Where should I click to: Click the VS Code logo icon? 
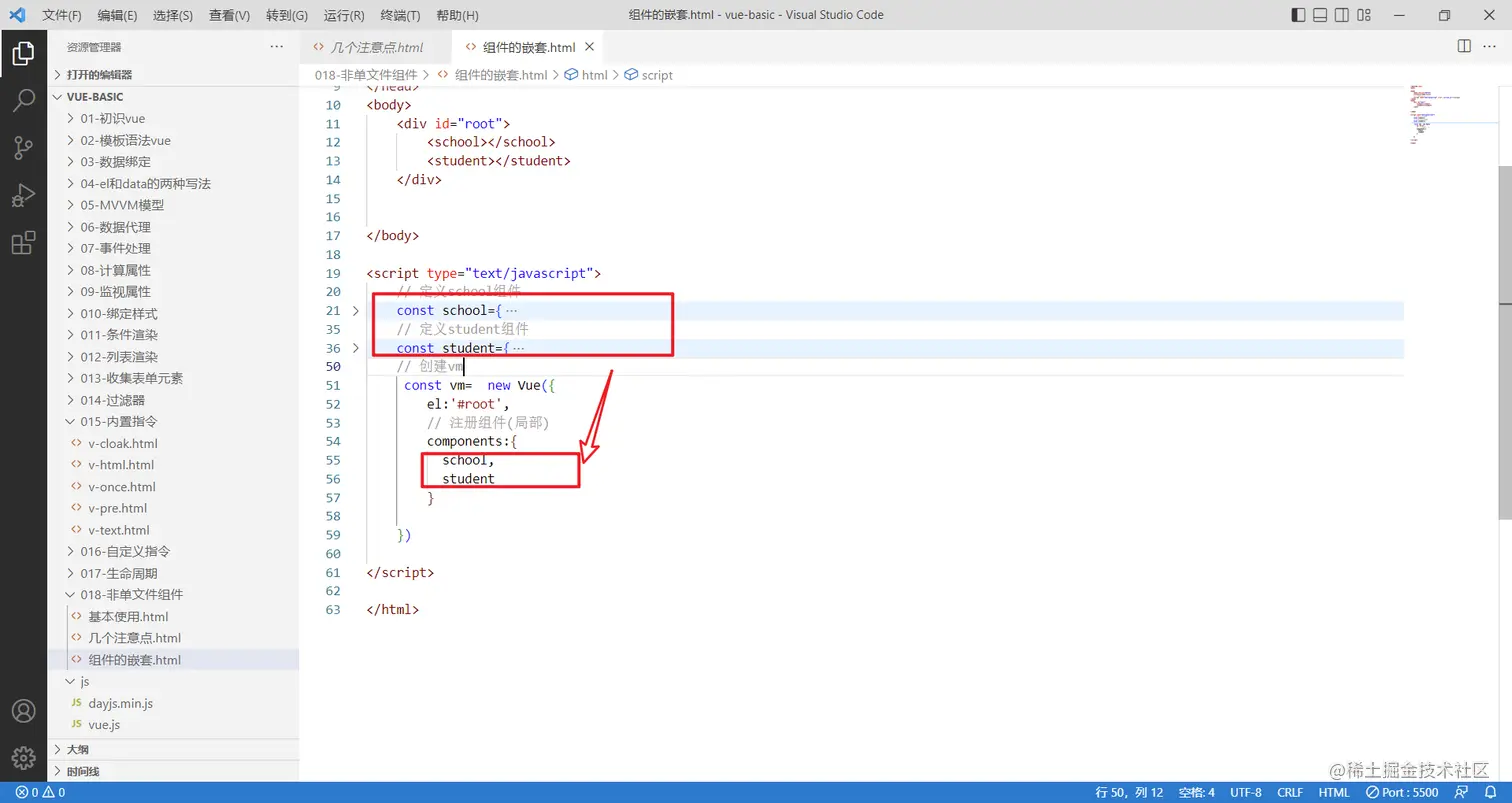point(17,15)
